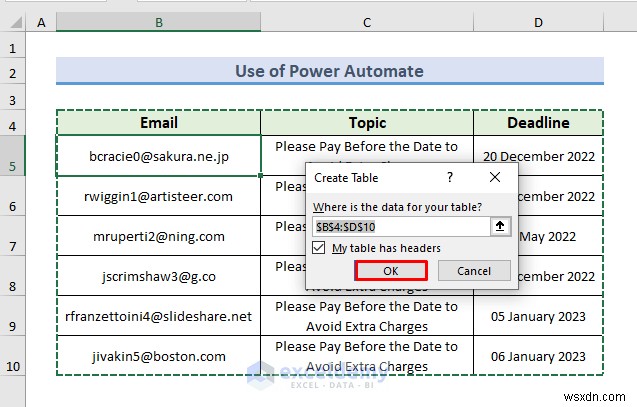The width and height of the screenshot is (637, 407).
Task: Click the Use of Power Automate title cell
Action: pos(329,71)
